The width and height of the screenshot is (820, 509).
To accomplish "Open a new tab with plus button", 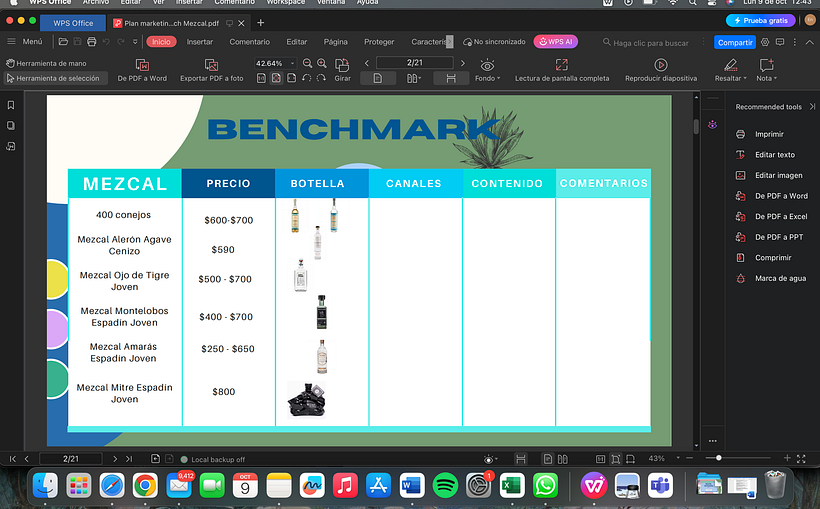I will [x=260, y=23].
